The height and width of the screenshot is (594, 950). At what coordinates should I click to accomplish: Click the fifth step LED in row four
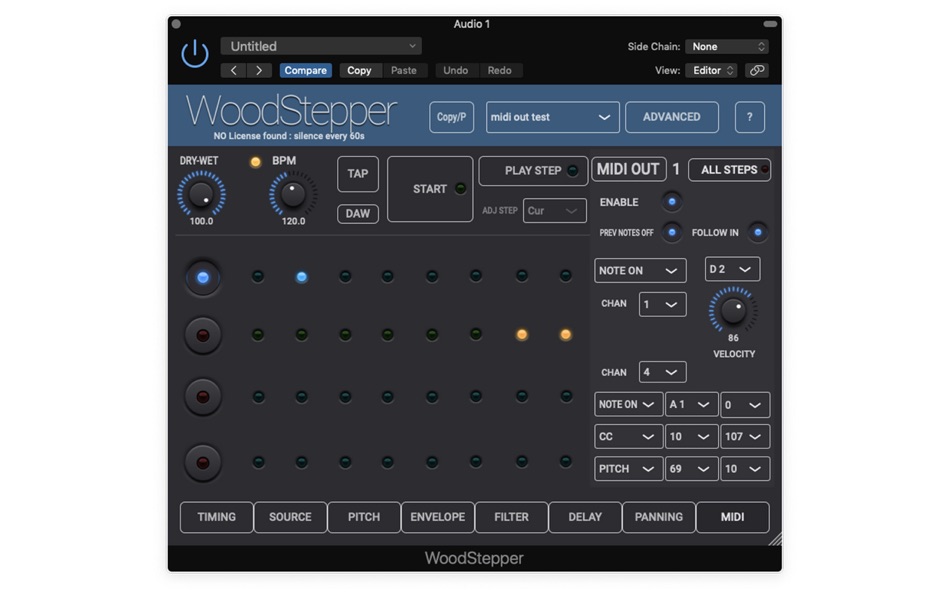432,462
